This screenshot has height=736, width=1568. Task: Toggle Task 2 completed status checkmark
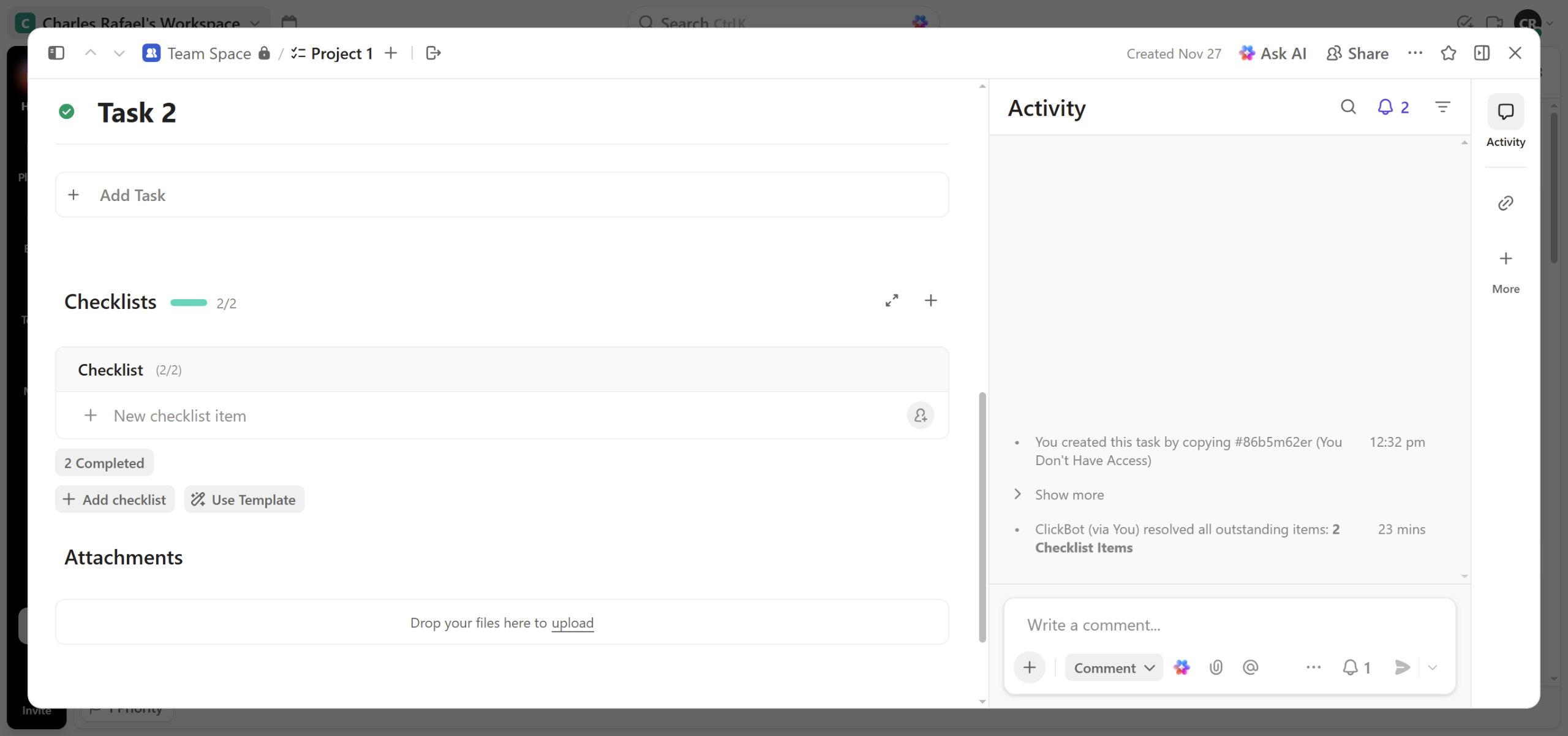pos(67,112)
